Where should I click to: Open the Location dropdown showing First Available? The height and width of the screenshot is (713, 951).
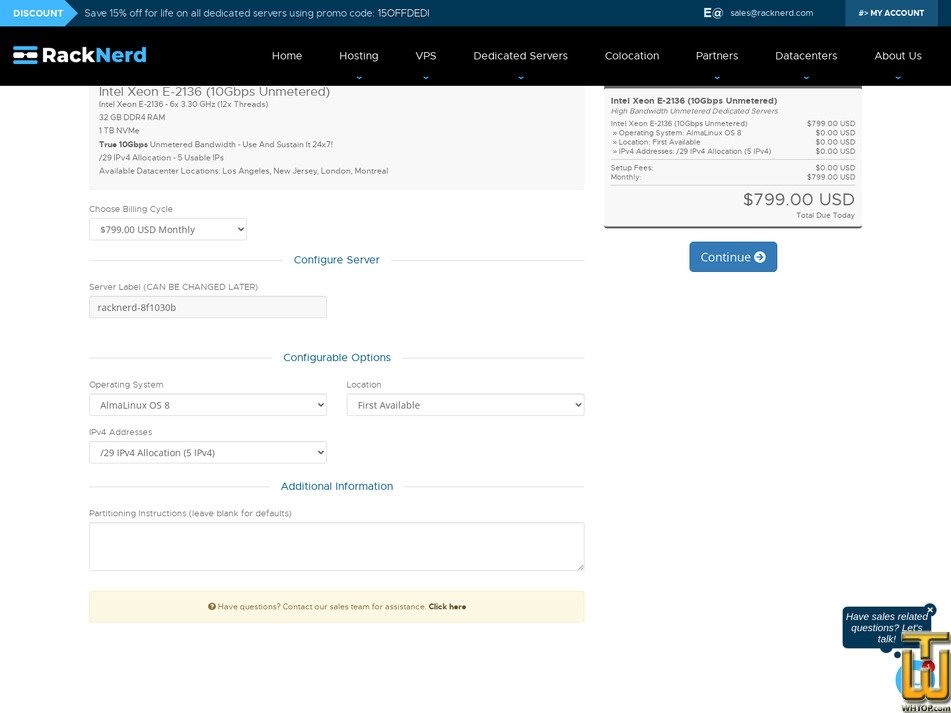click(x=464, y=405)
